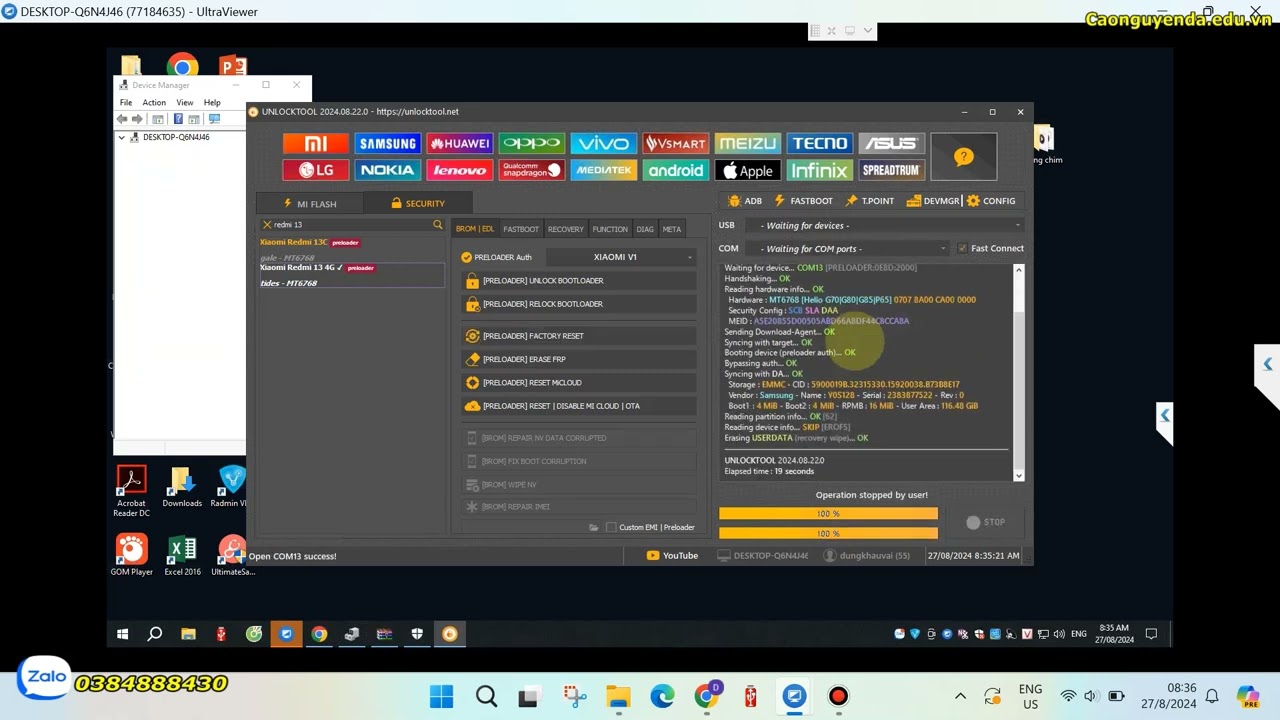This screenshot has width=1280, height=720.
Task: Choose the Meizu brand tile
Action: coord(747,144)
